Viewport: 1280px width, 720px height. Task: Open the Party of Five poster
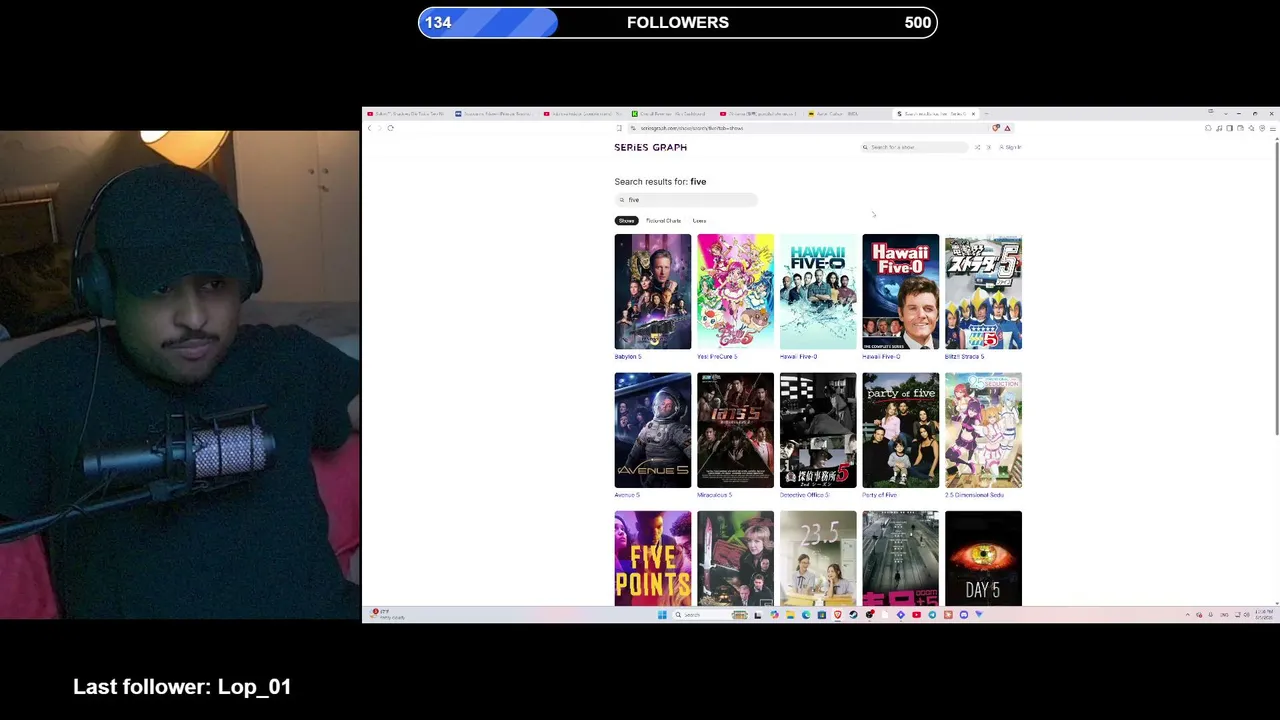[x=901, y=430]
